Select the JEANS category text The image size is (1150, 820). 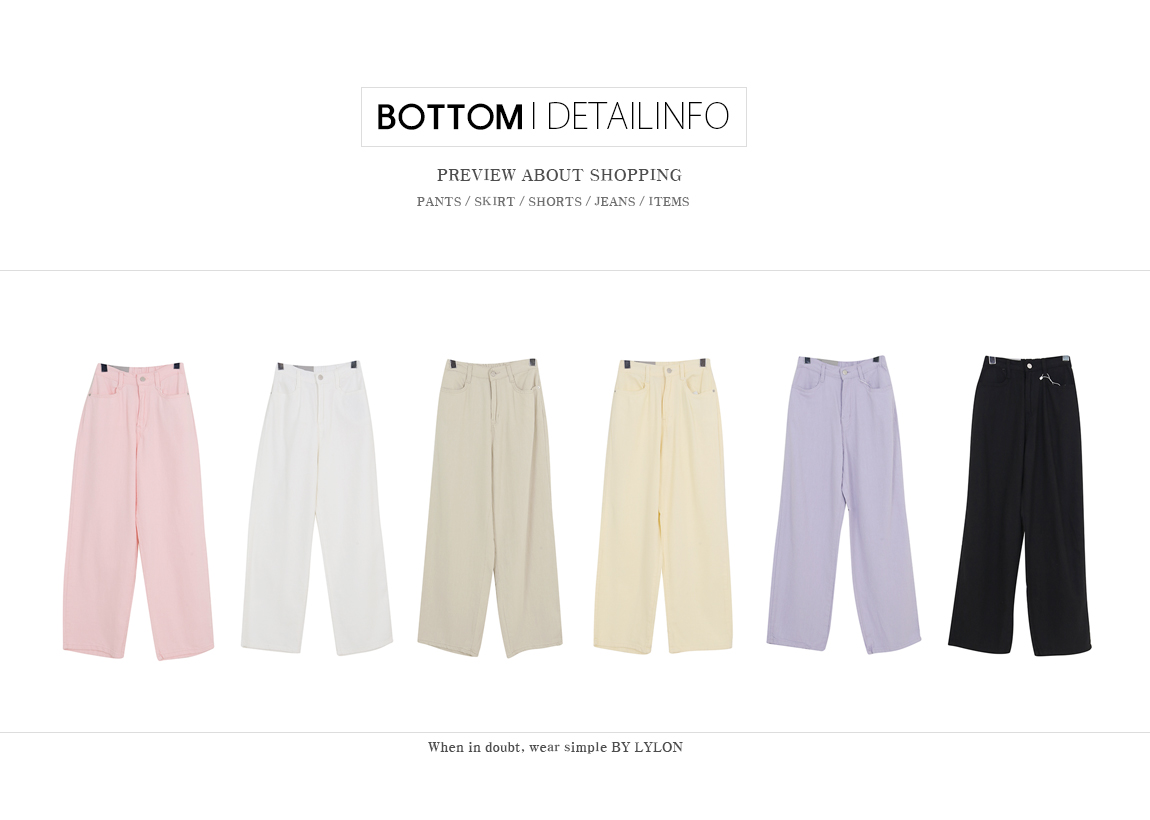[615, 202]
